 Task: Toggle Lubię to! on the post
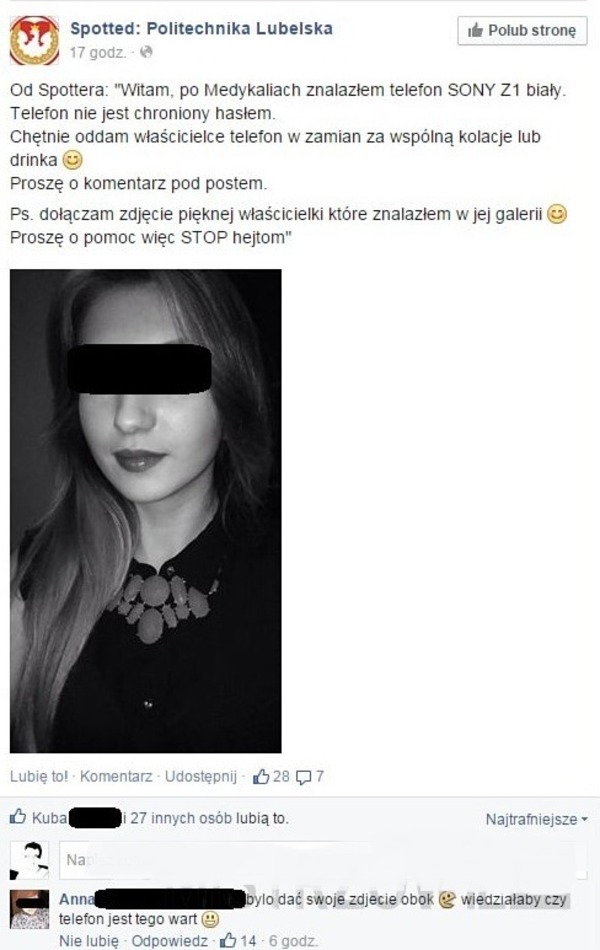click(x=39, y=777)
